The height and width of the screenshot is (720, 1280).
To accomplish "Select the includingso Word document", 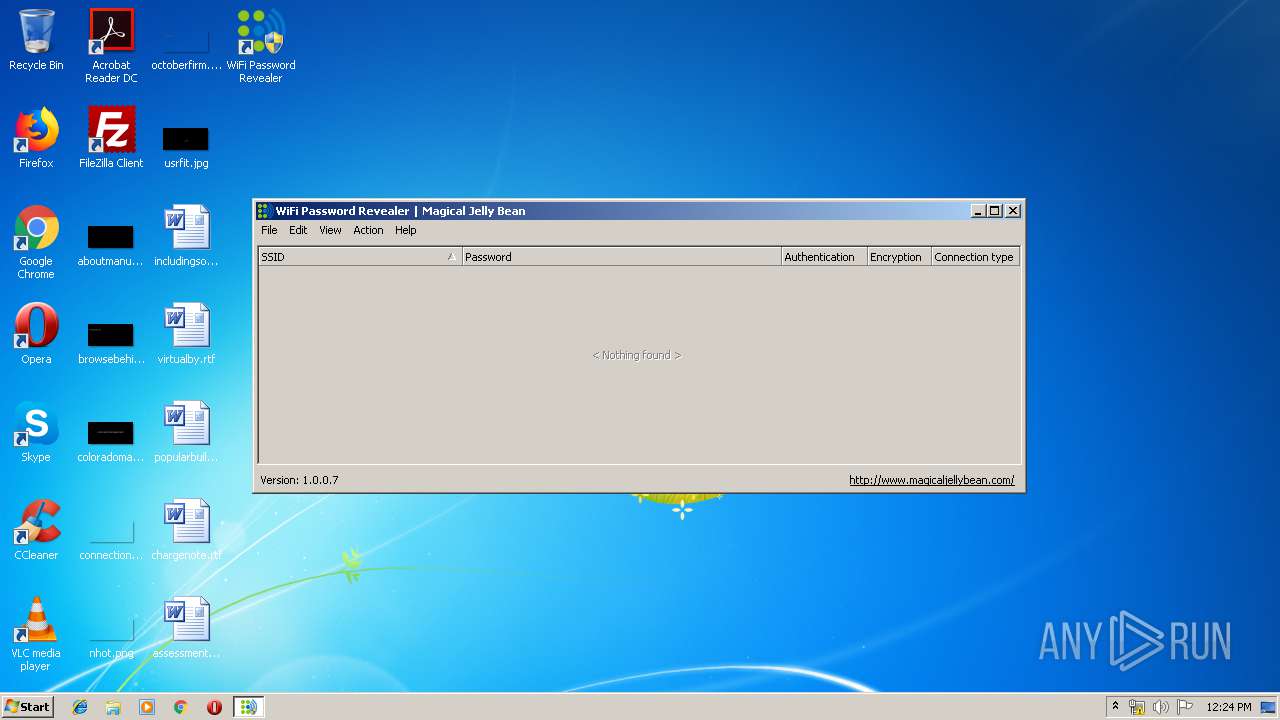I will [186, 236].
